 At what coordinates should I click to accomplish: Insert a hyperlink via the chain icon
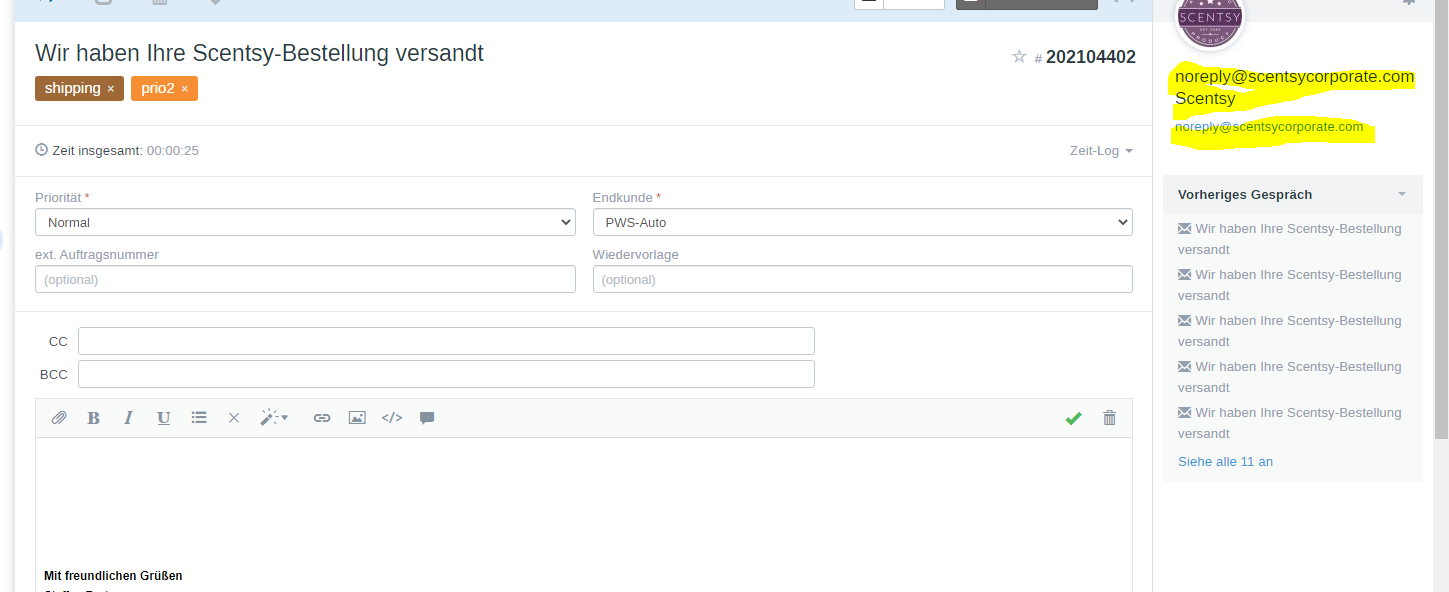(322, 418)
